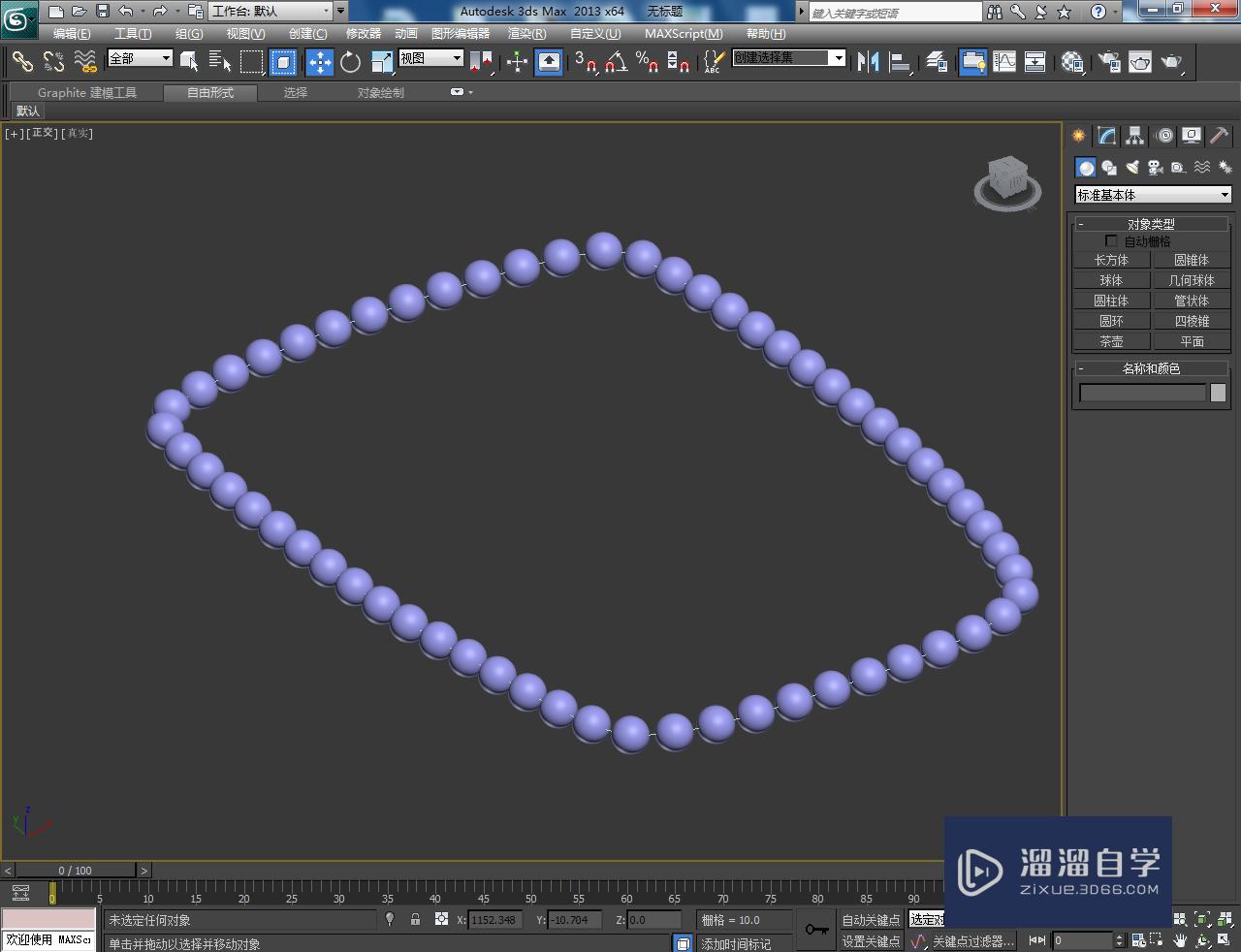Click the X coordinate field
1241x952 pixels.
495,919
